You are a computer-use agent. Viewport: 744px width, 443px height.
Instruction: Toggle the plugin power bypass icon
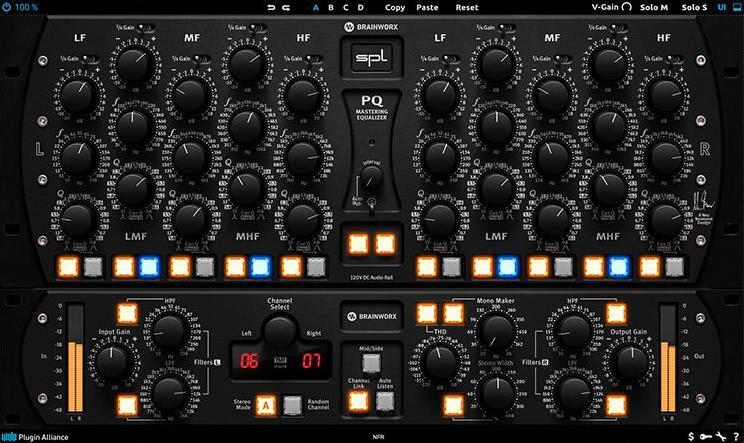(x=7, y=7)
